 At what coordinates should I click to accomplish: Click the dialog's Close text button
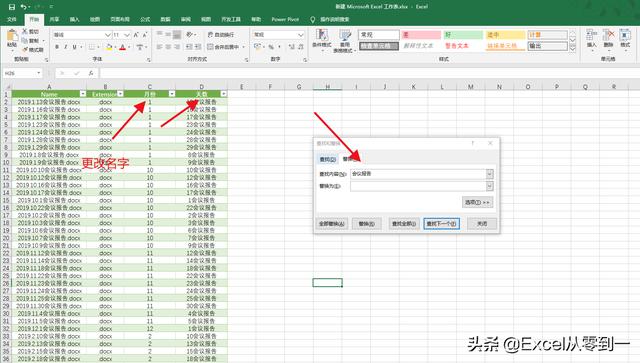(x=482, y=224)
